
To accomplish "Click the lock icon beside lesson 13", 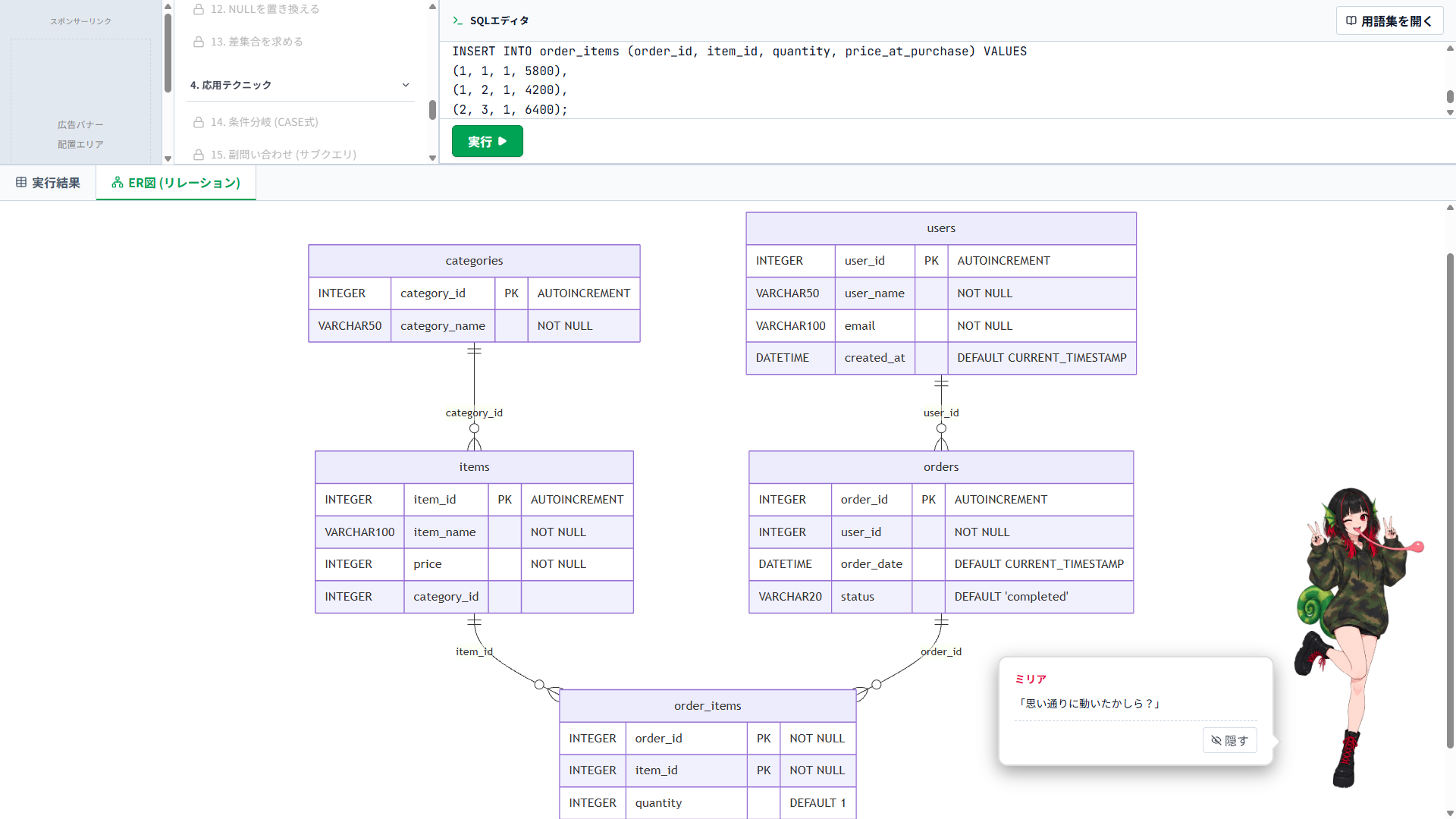I will [199, 42].
